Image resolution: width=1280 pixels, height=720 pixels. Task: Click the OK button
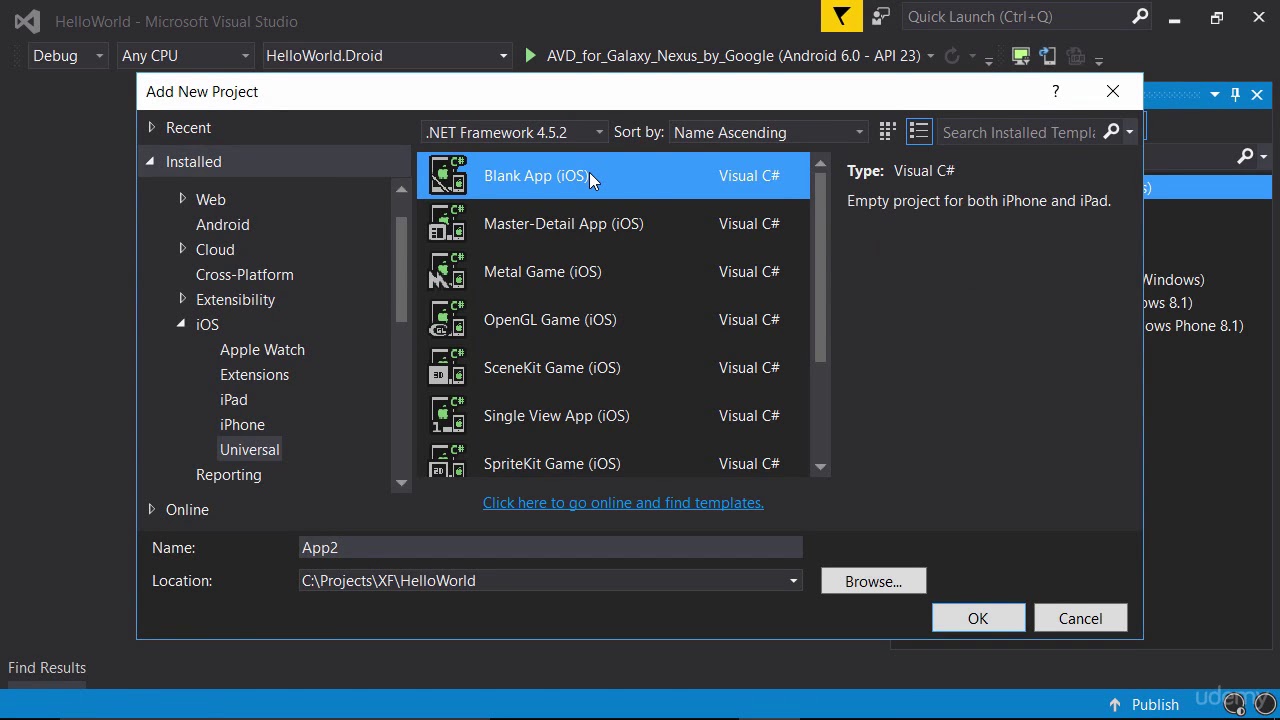pos(978,618)
